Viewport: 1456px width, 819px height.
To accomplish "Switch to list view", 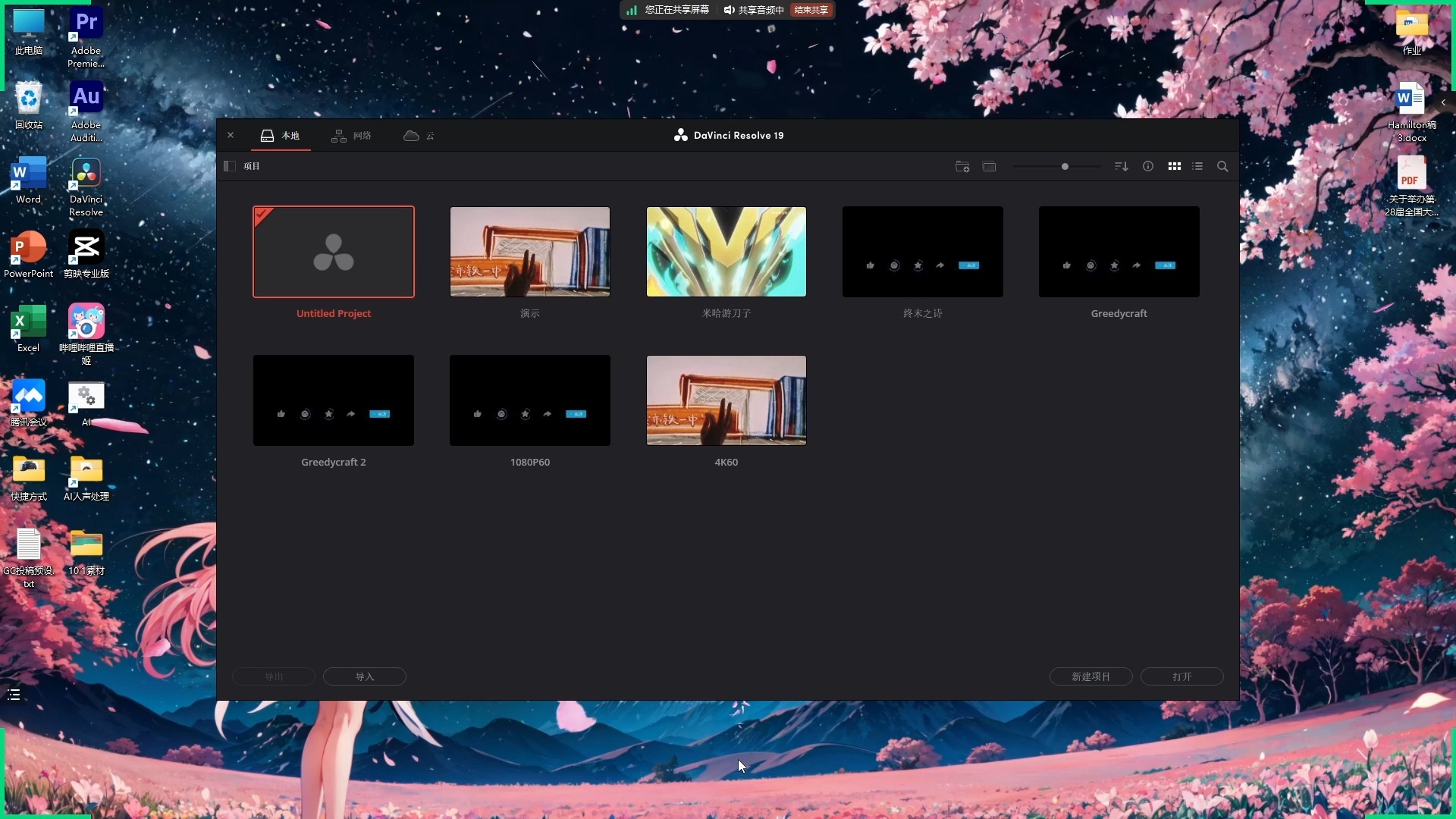I will tap(1197, 167).
